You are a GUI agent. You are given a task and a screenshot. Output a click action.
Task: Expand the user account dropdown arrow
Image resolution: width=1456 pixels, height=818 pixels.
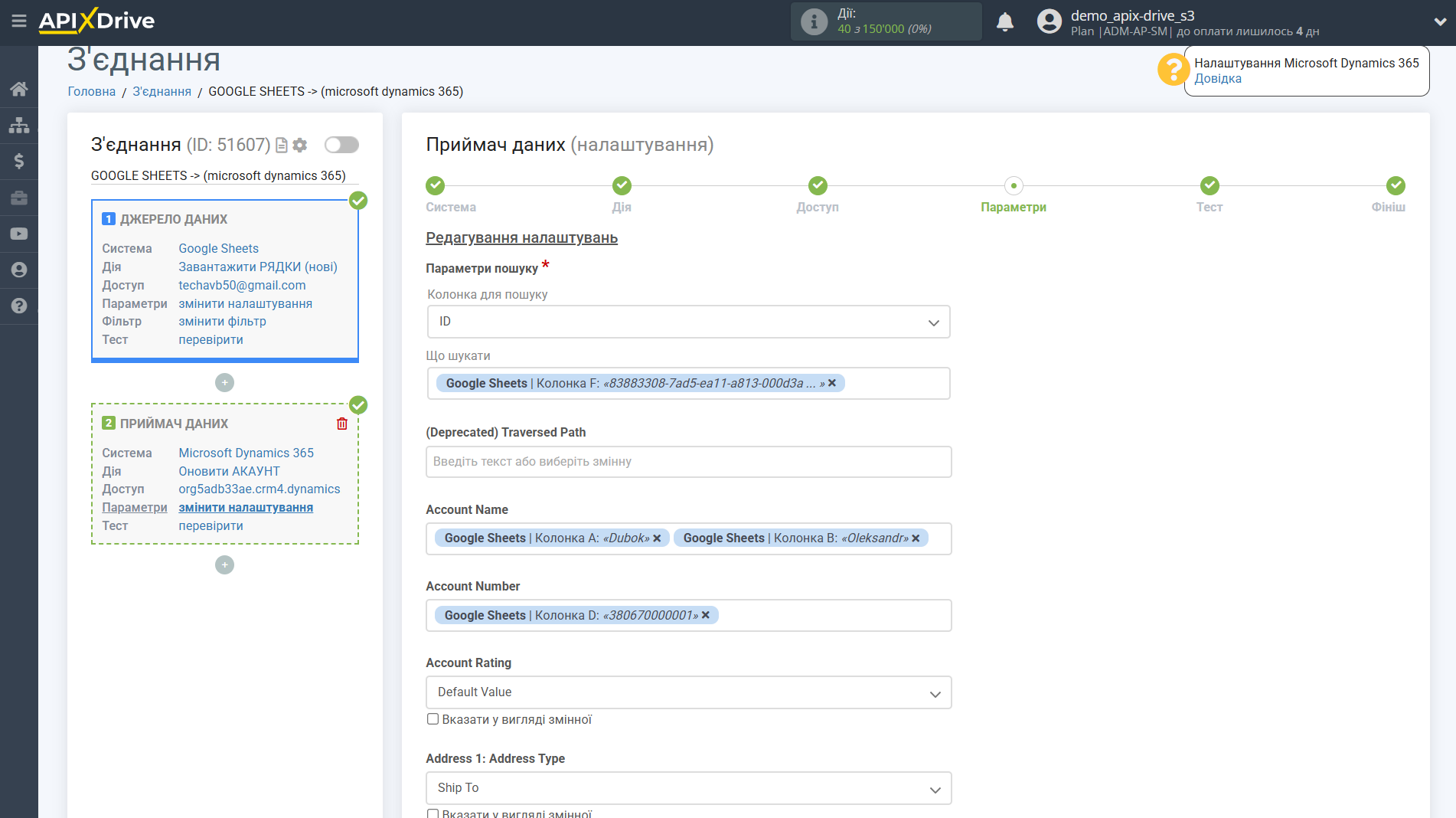1440,21
